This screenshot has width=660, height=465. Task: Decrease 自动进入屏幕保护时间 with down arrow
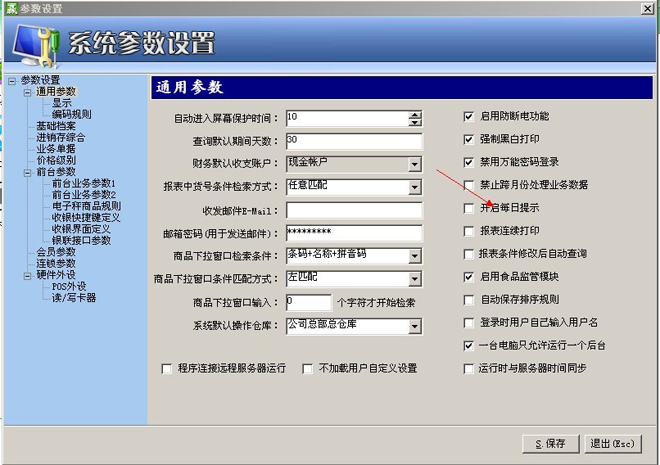pyautogui.click(x=415, y=122)
